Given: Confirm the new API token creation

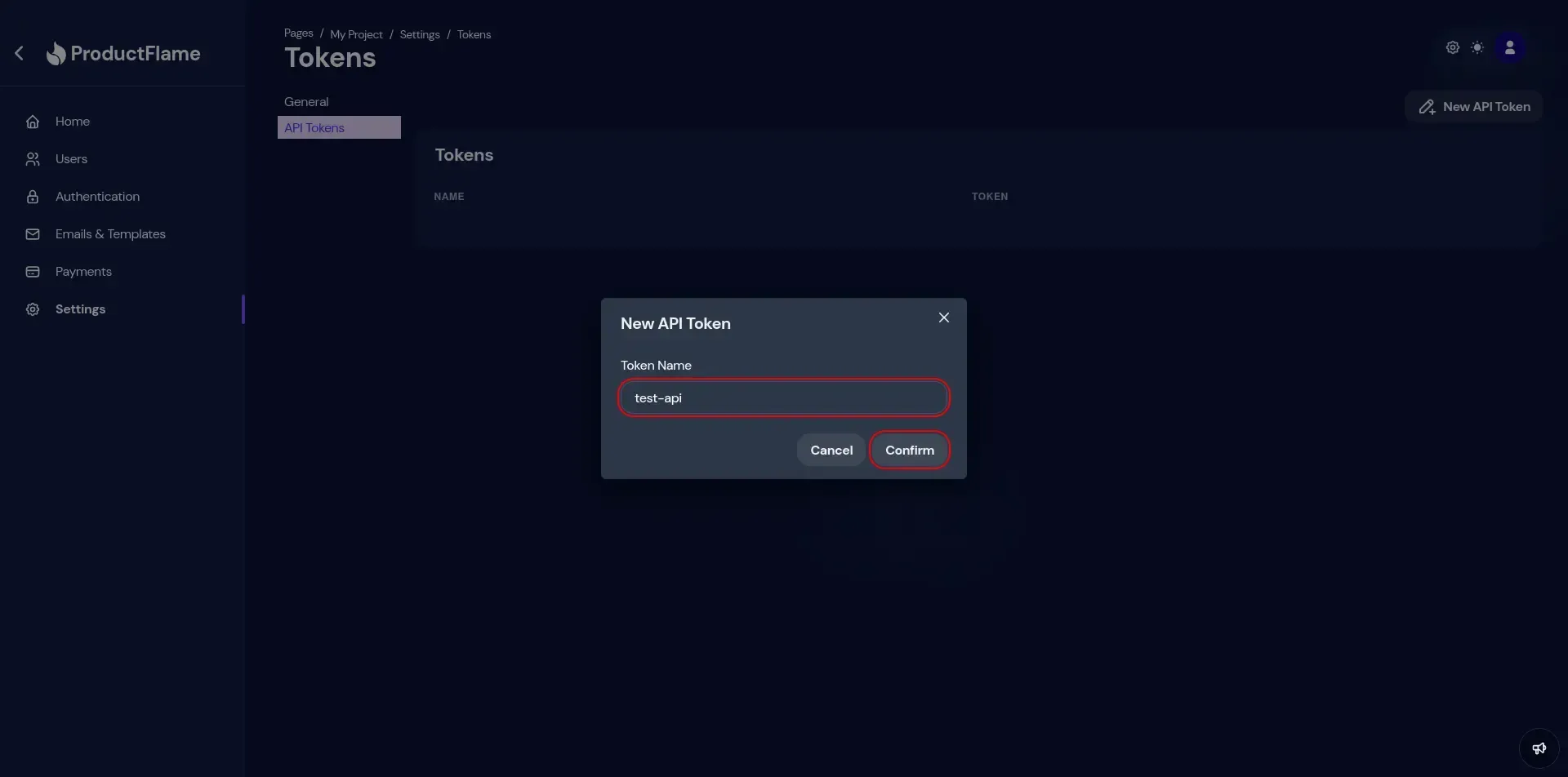Looking at the screenshot, I should 909,451.
